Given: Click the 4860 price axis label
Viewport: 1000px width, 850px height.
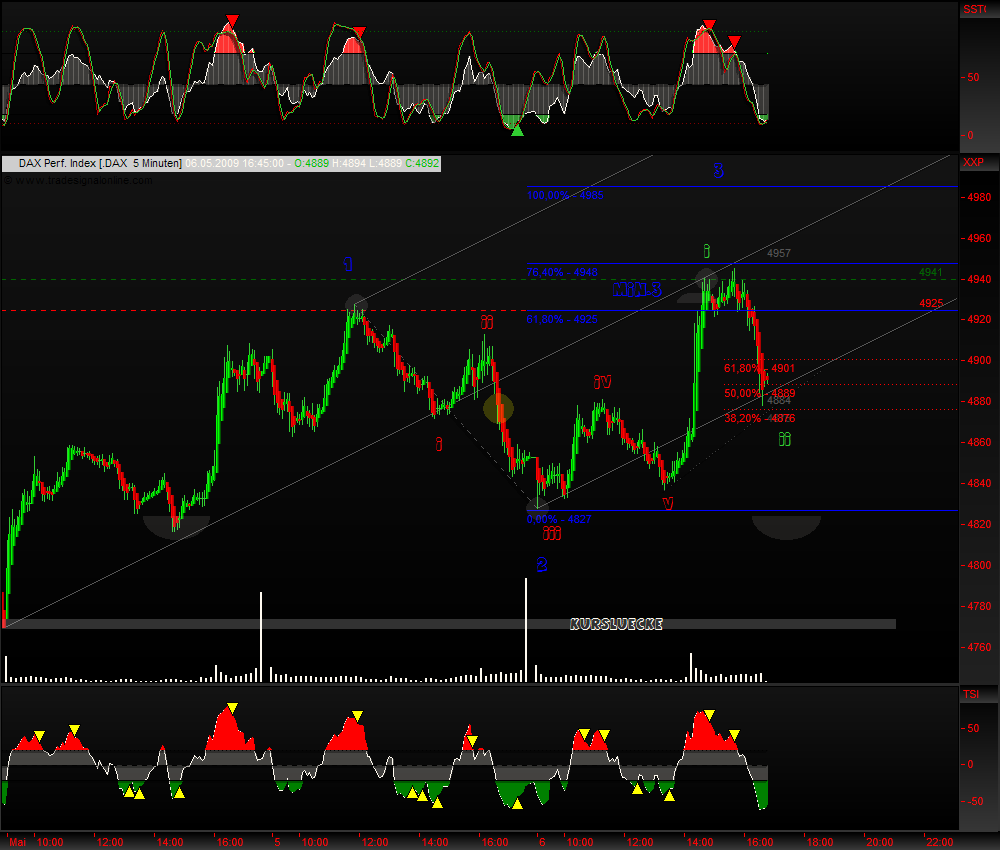Looking at the screenshot, I should click(978, 442).
